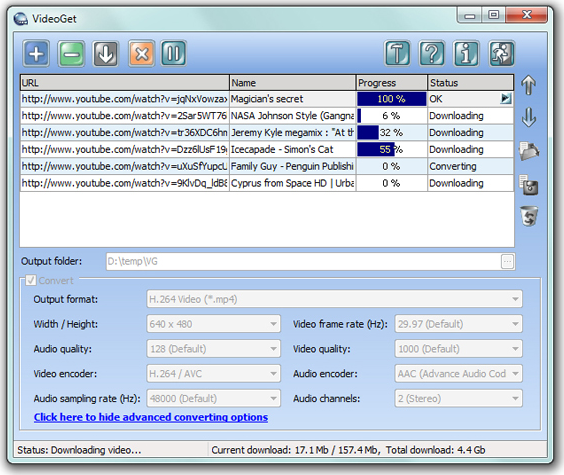This screenshot has width=564, height=475.
Task: Click the Name column header
Action: (292, 83)
